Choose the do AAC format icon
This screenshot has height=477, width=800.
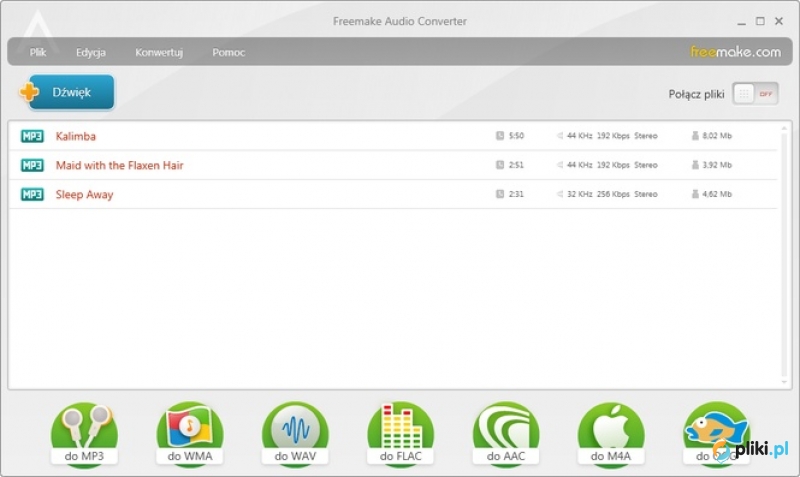pos(506,434)
